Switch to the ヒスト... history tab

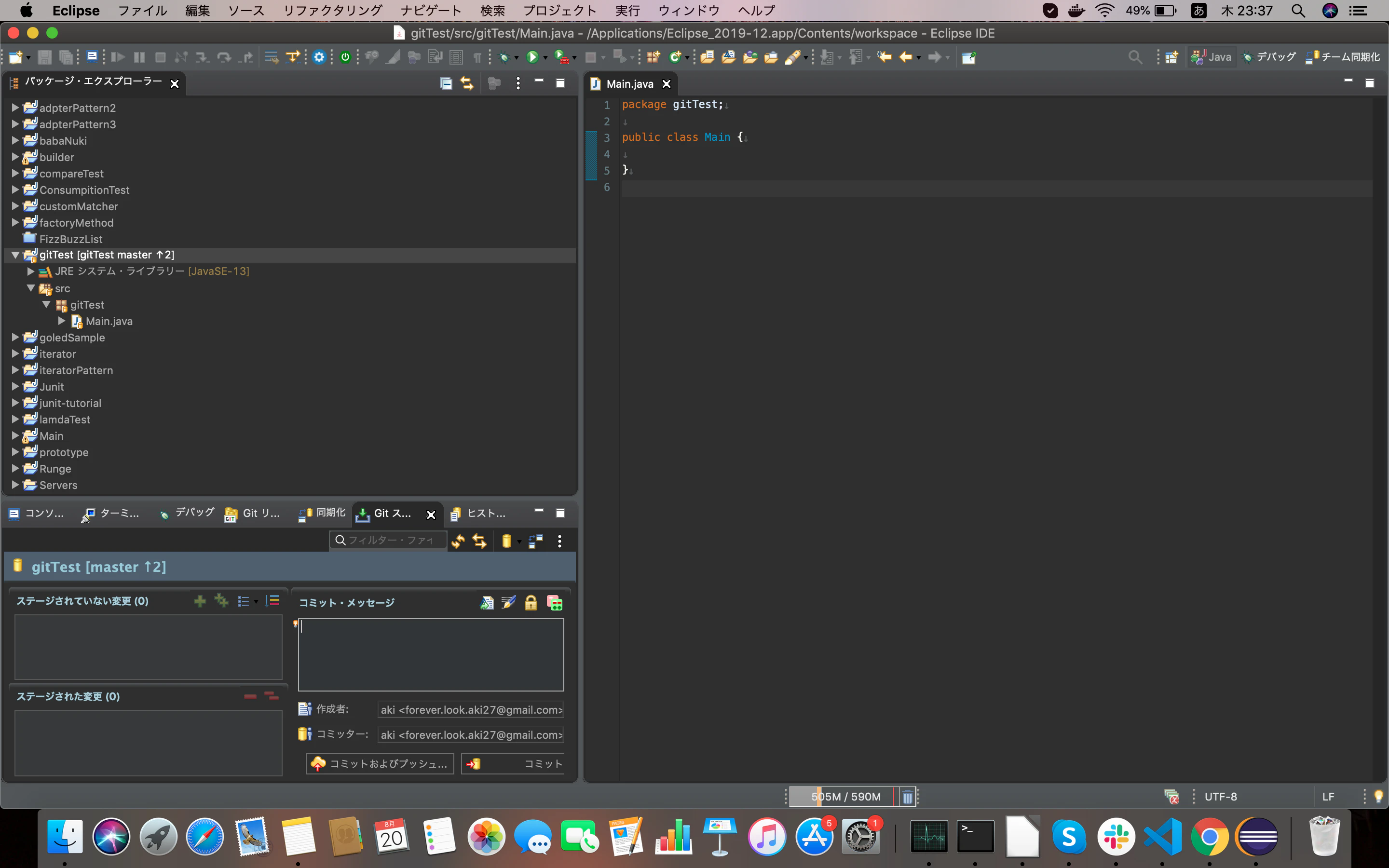478,513
